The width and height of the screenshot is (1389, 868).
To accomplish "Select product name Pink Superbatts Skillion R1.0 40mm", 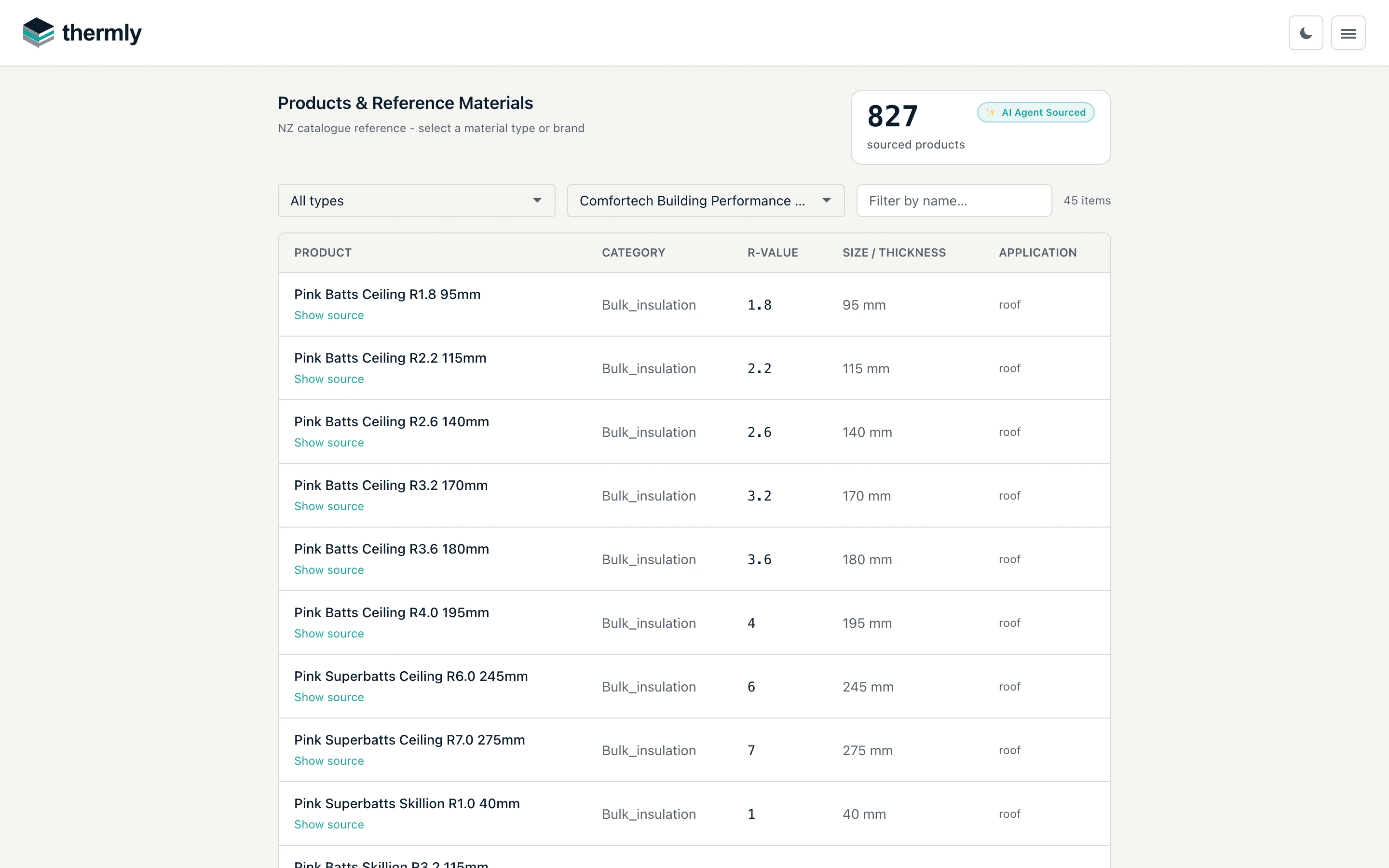I will (x=407, y=804).
